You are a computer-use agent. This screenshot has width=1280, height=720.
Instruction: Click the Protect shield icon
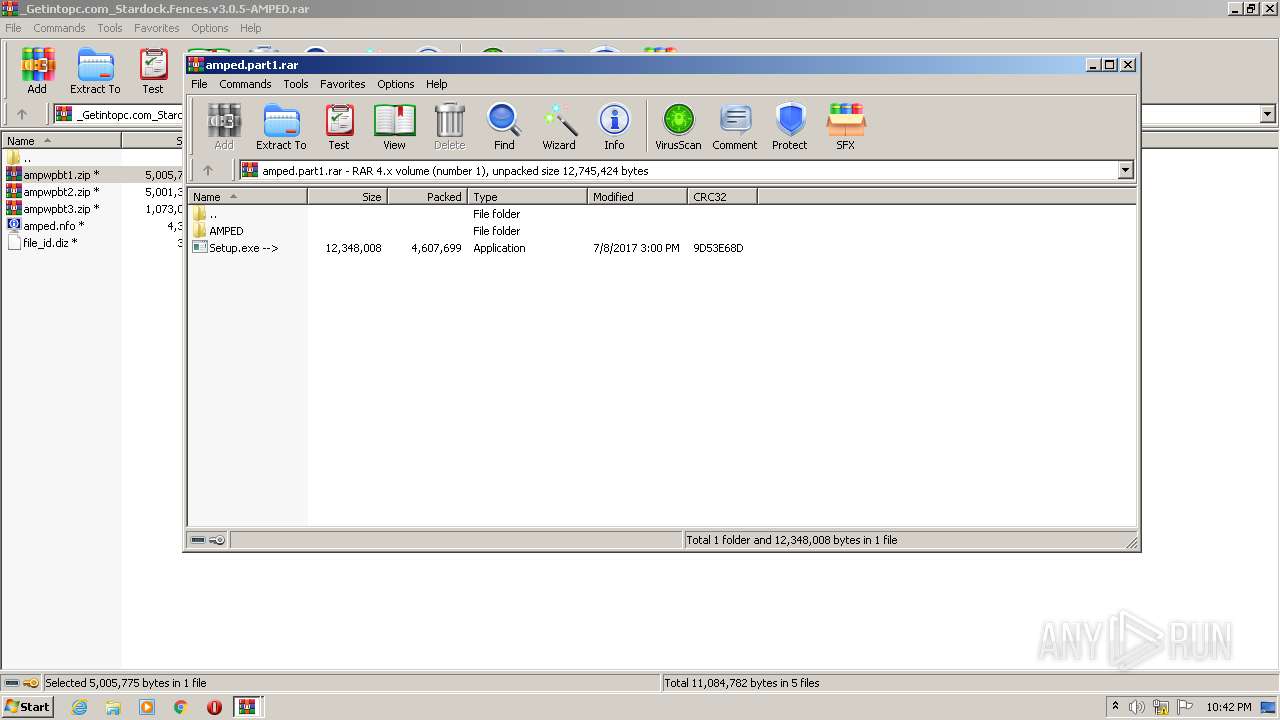790,126
